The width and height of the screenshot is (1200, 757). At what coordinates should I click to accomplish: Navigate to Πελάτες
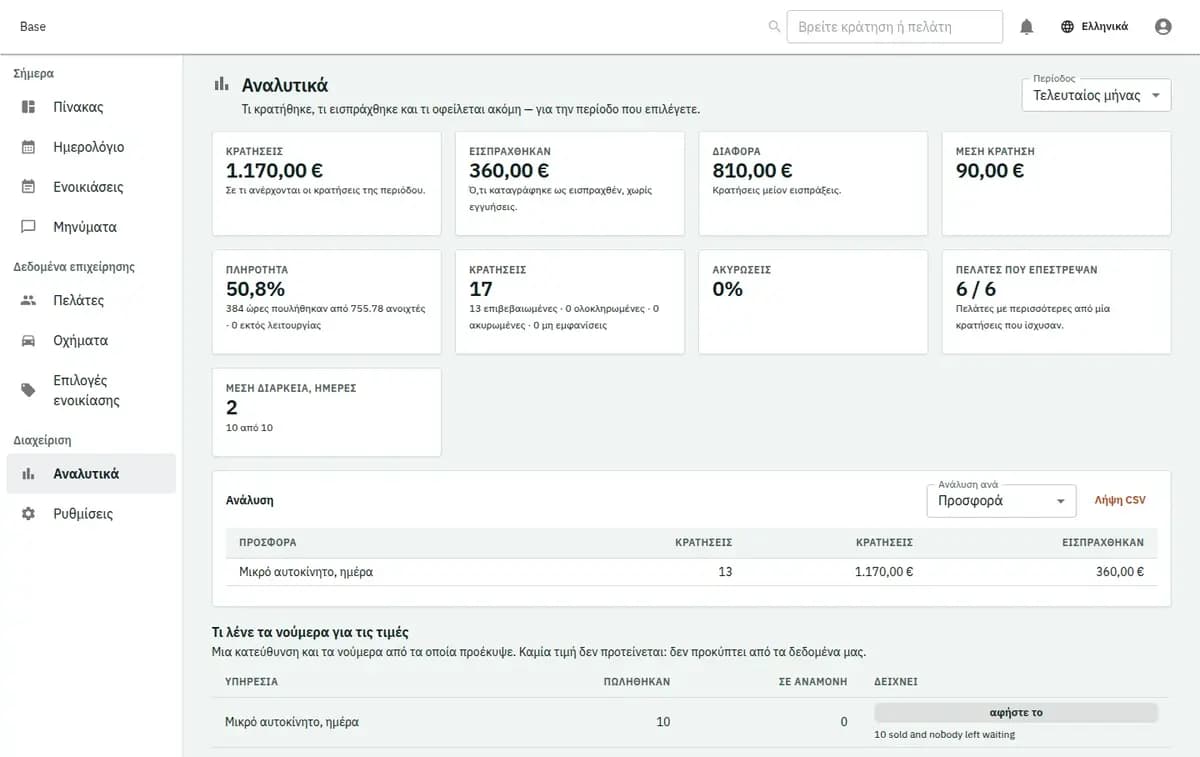tap(91, 300)
